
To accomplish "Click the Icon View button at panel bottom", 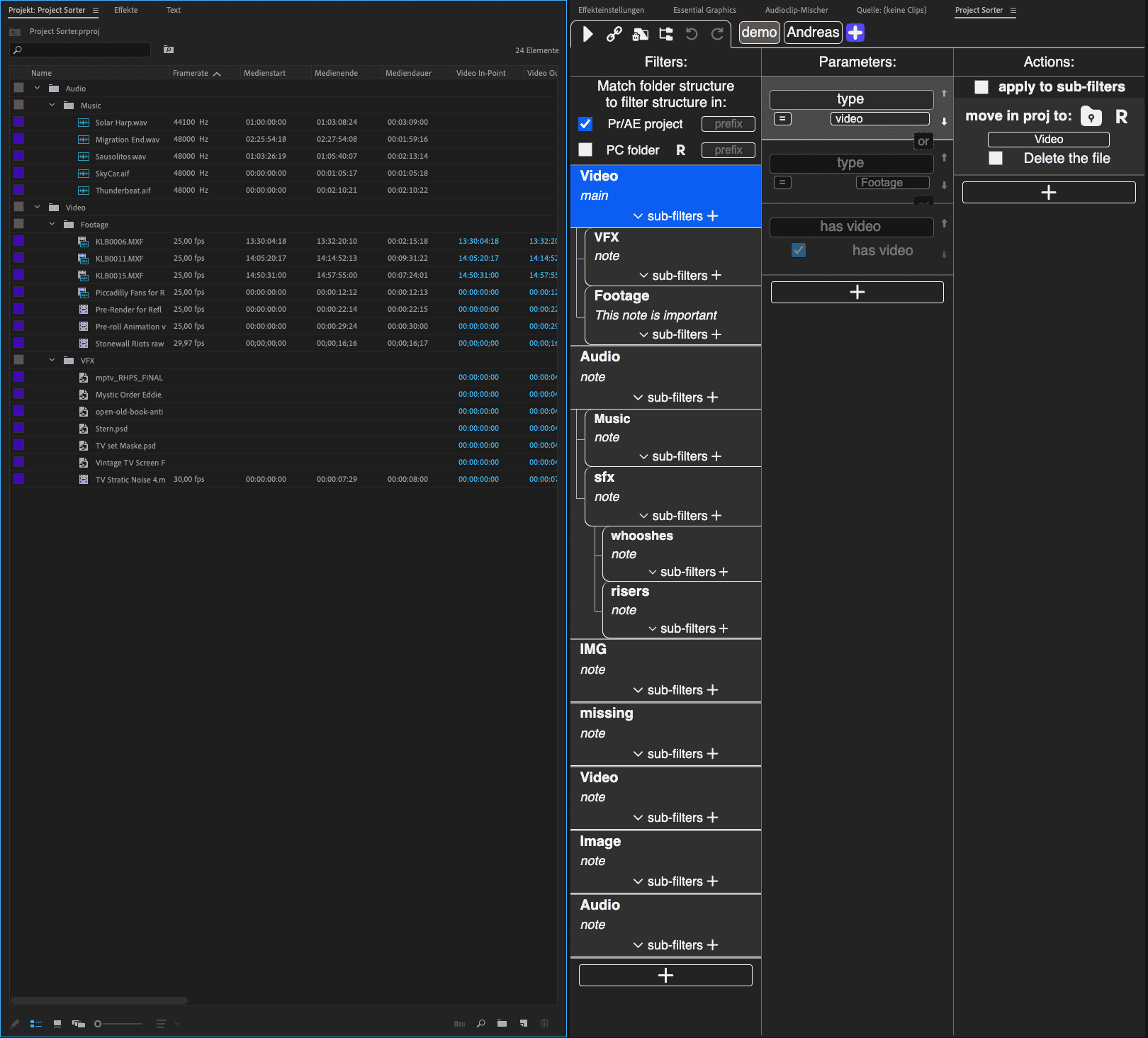I will click(x=57, y=1023).
